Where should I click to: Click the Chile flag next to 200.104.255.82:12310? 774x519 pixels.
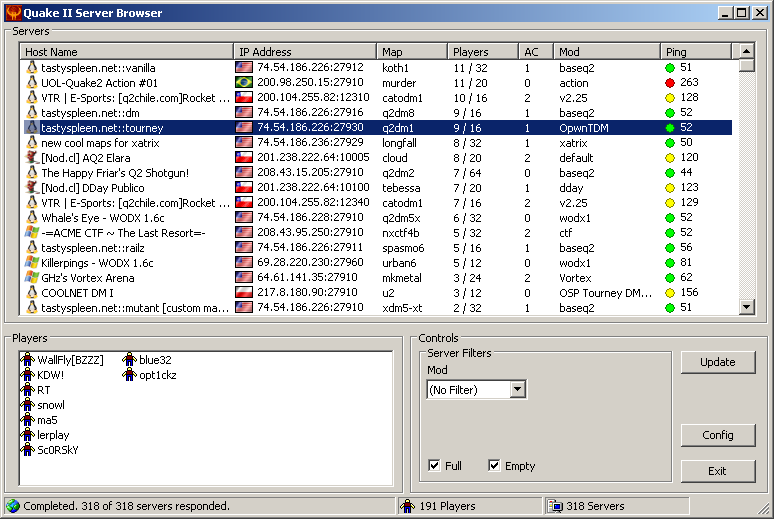pos(244,97)
